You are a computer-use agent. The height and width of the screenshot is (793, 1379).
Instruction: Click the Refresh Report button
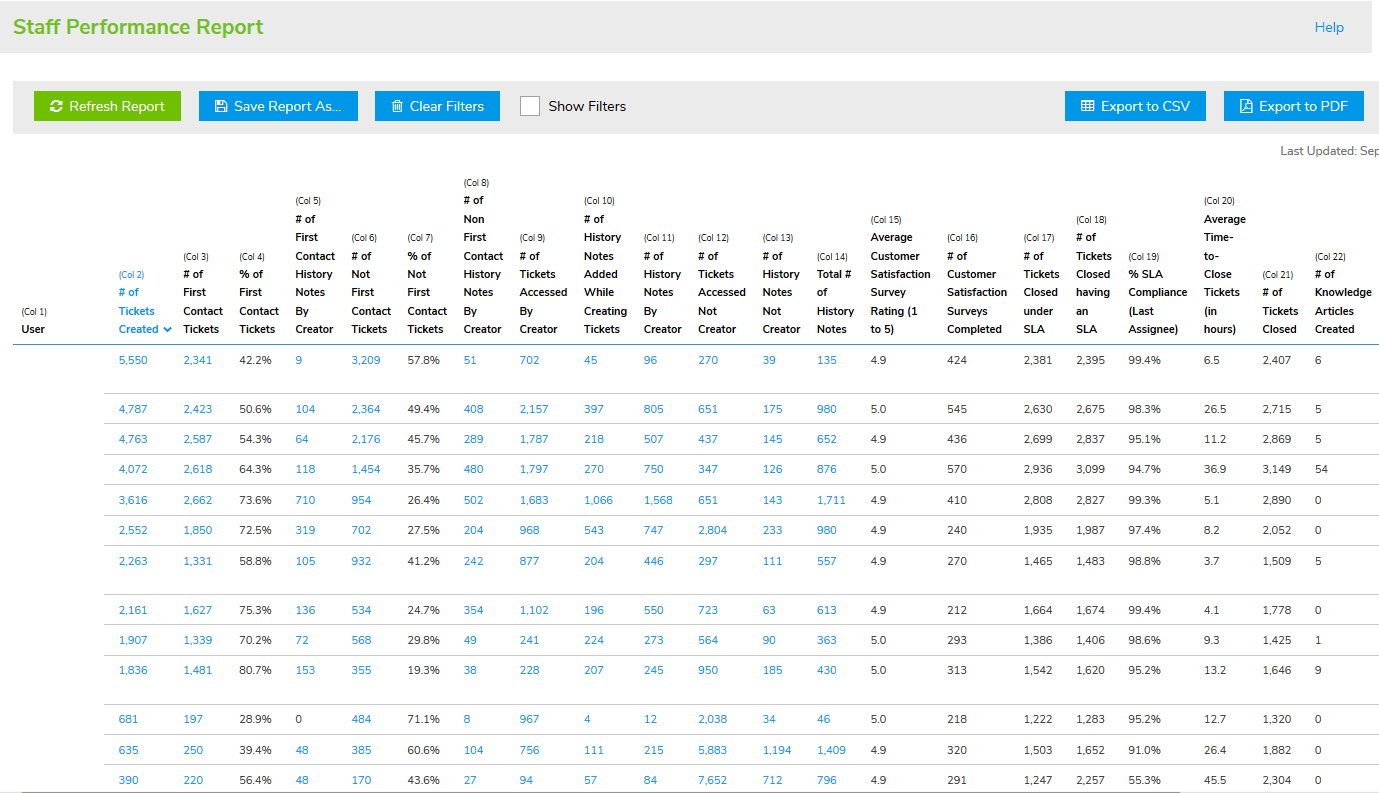(x=107, y=106)
